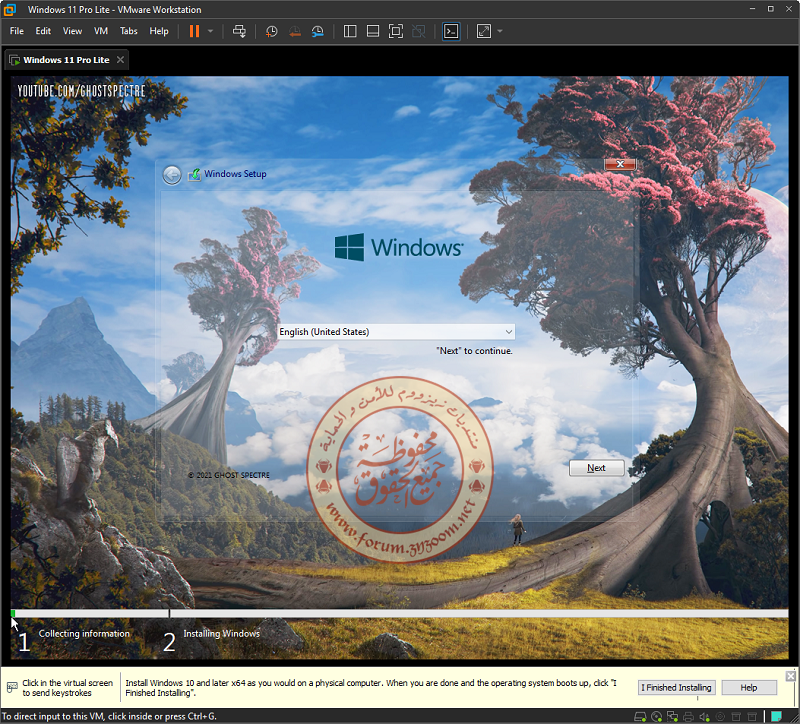
Task: Click the Unity mode icon
Action: [418, 31]
